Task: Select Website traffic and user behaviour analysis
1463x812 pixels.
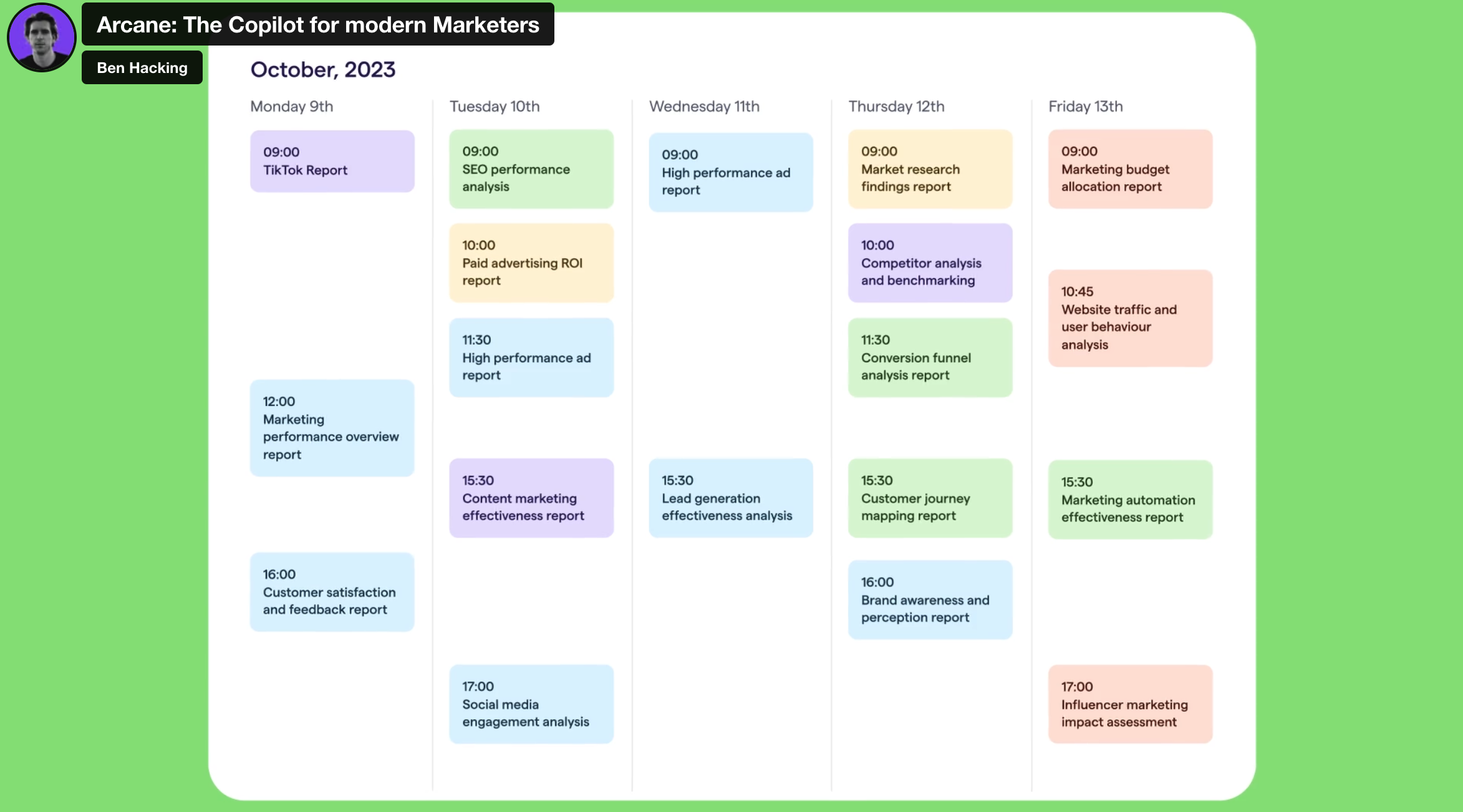Action: pos(1131,318)
